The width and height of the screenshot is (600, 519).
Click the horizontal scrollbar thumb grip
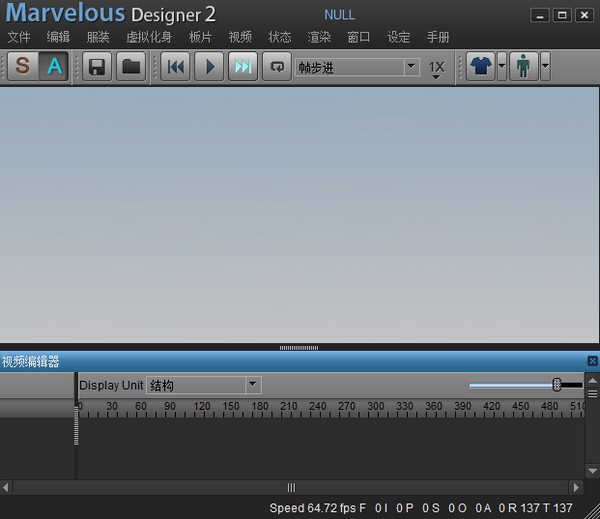tap(291, 488)
